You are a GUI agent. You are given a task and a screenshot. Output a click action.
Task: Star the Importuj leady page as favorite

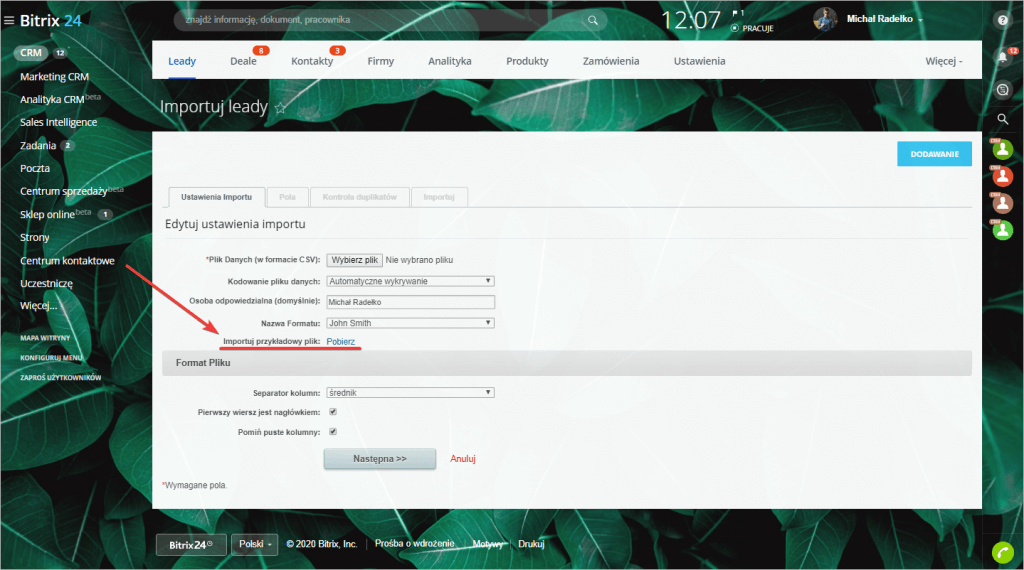click(x=280, y=108)
